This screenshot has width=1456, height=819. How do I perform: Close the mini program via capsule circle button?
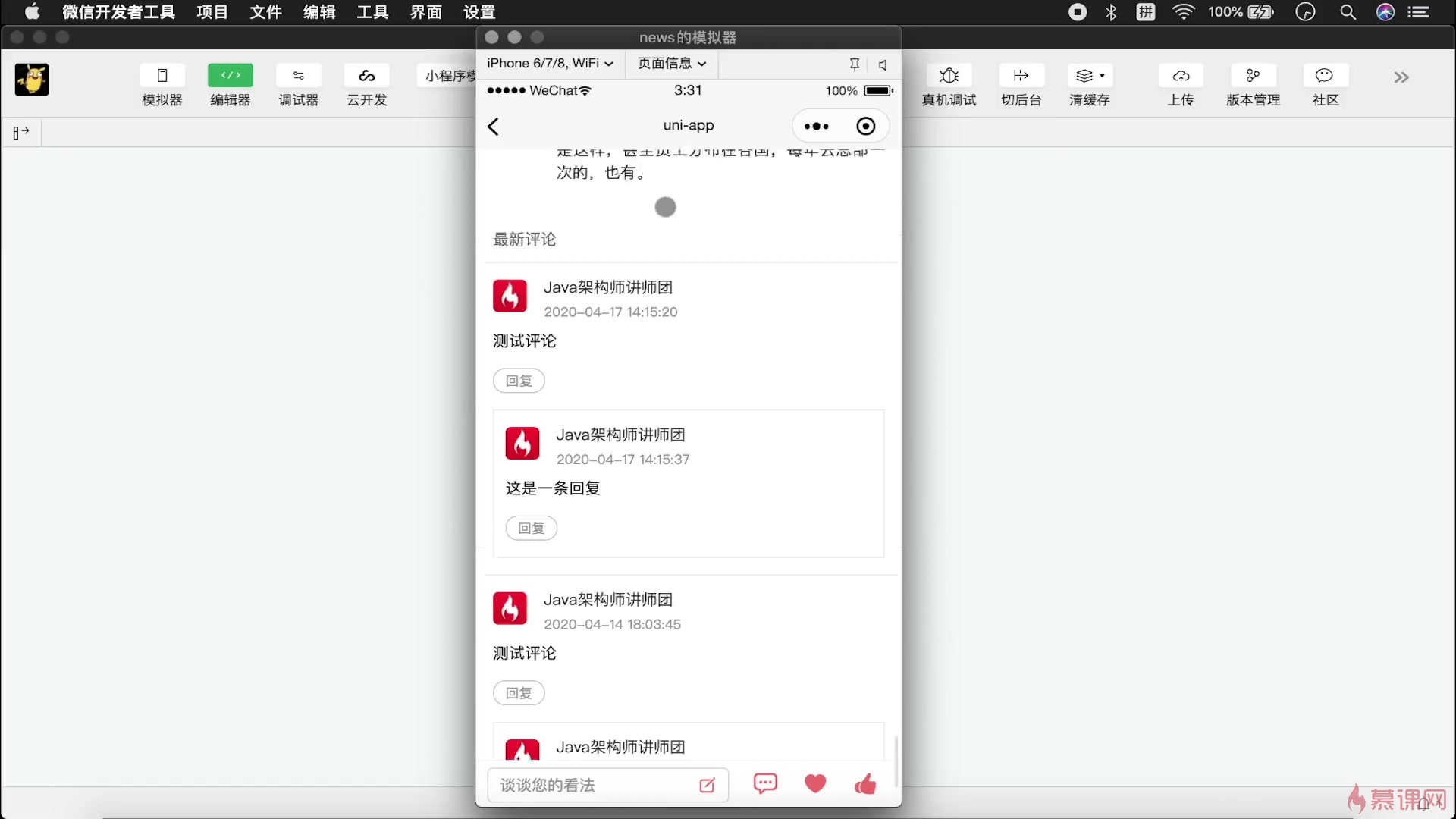pyautogui.click(x=865, y=127)
